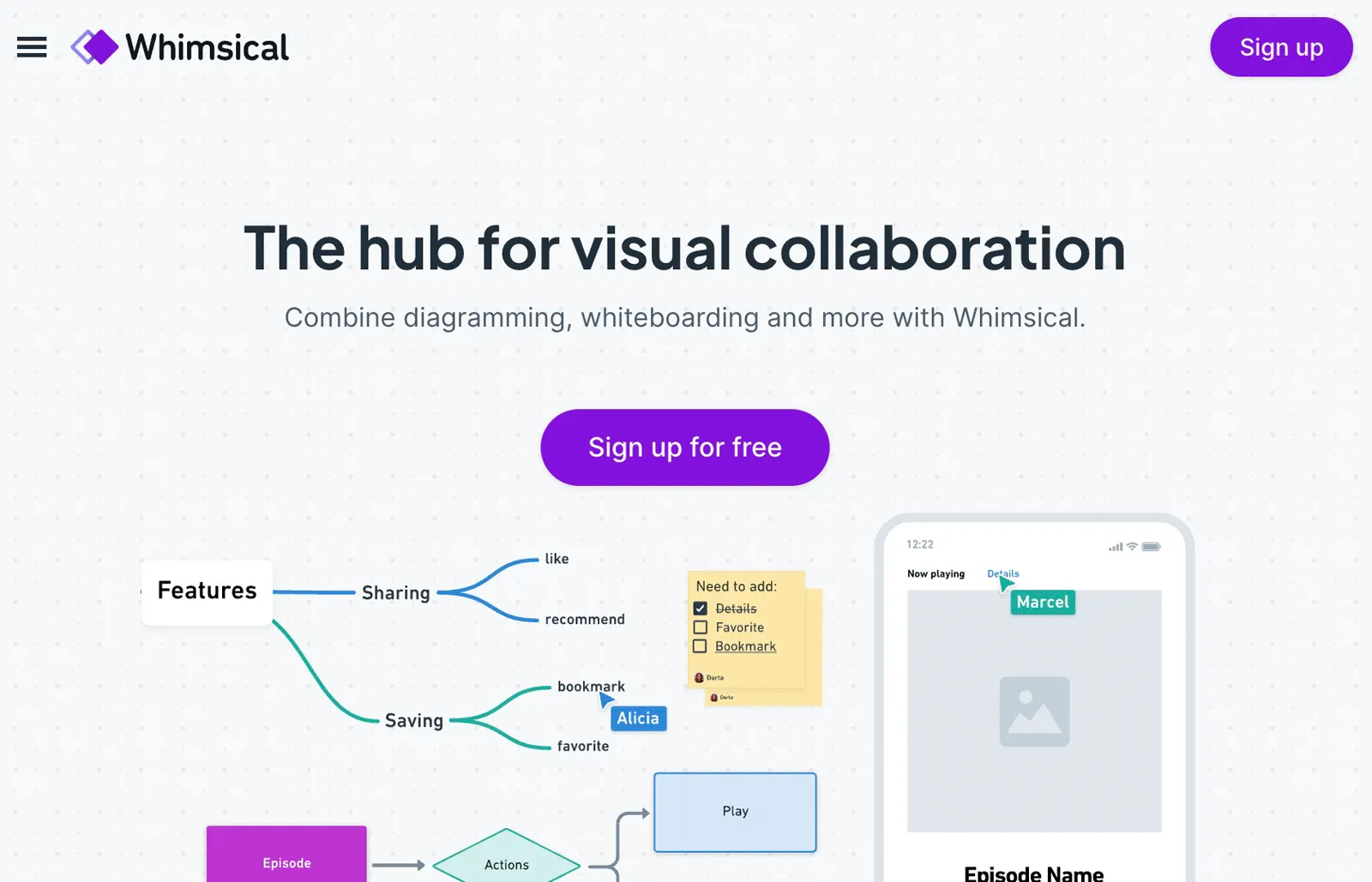Image resolution: width=1372 pixels, height=882 pixels.
Task: Select the Play flowchart box
Action: pyautogui.click(x=735, y=812)
